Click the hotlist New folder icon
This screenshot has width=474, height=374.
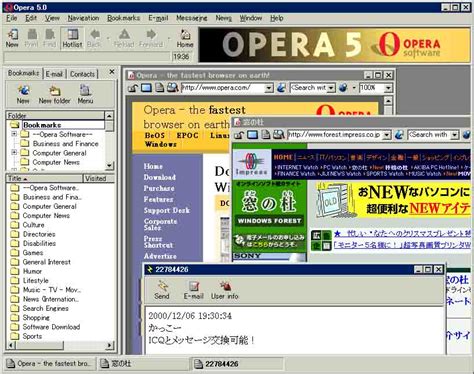click(54, 94)
